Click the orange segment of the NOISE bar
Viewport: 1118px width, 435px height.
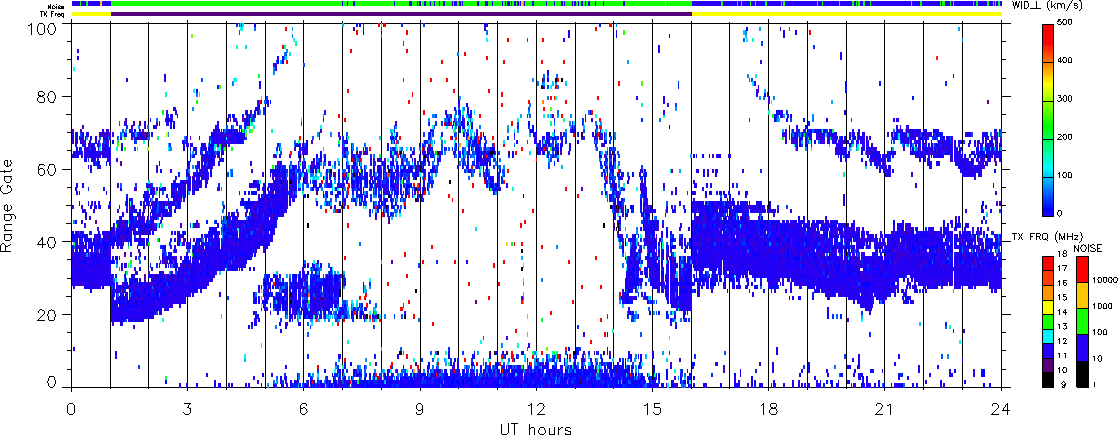pos(1082,295)
